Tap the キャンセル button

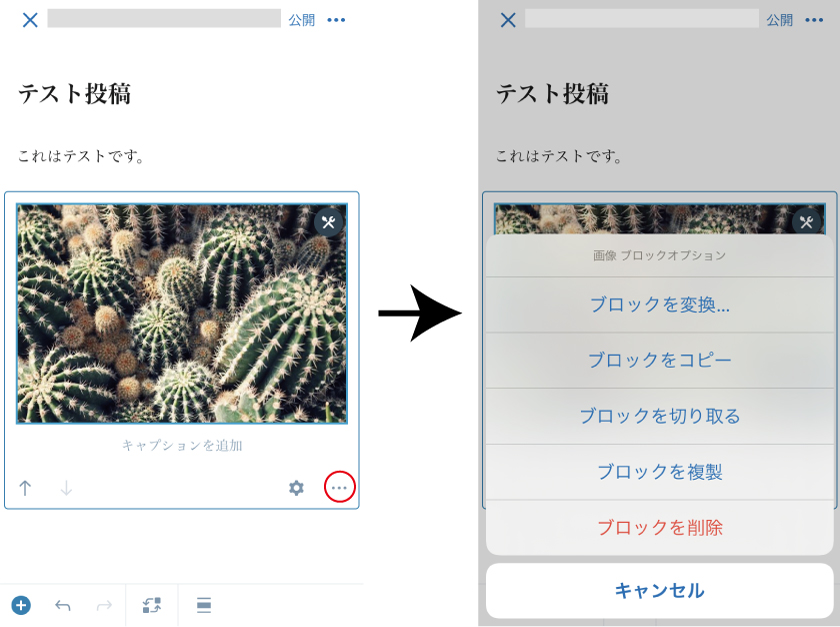point(659,591)
